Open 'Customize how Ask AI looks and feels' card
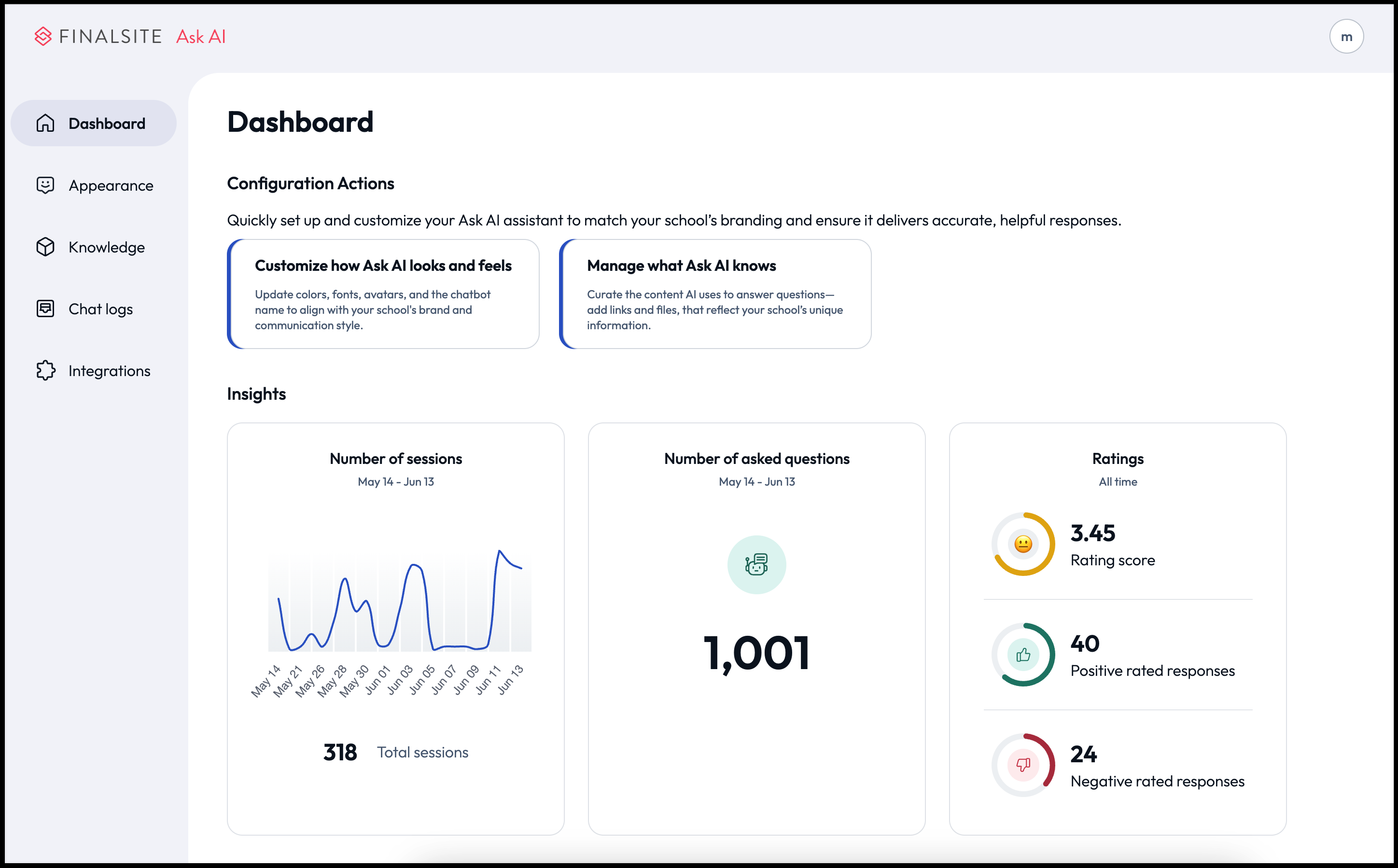The width and height of the screenshot is (1398, 868). coord(383,294)
